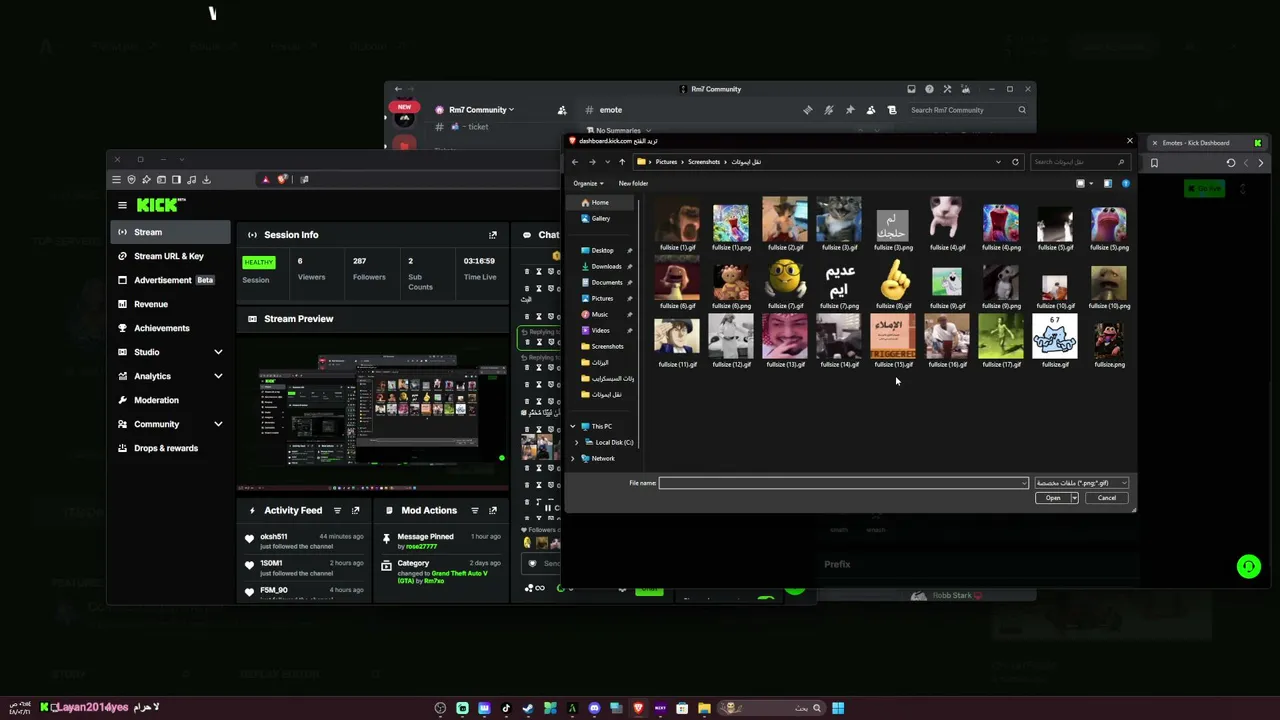Select the fullsize.png thumbnail
The width and height of the screenshot is (1280, 720).
click(x=1109, y=344)
